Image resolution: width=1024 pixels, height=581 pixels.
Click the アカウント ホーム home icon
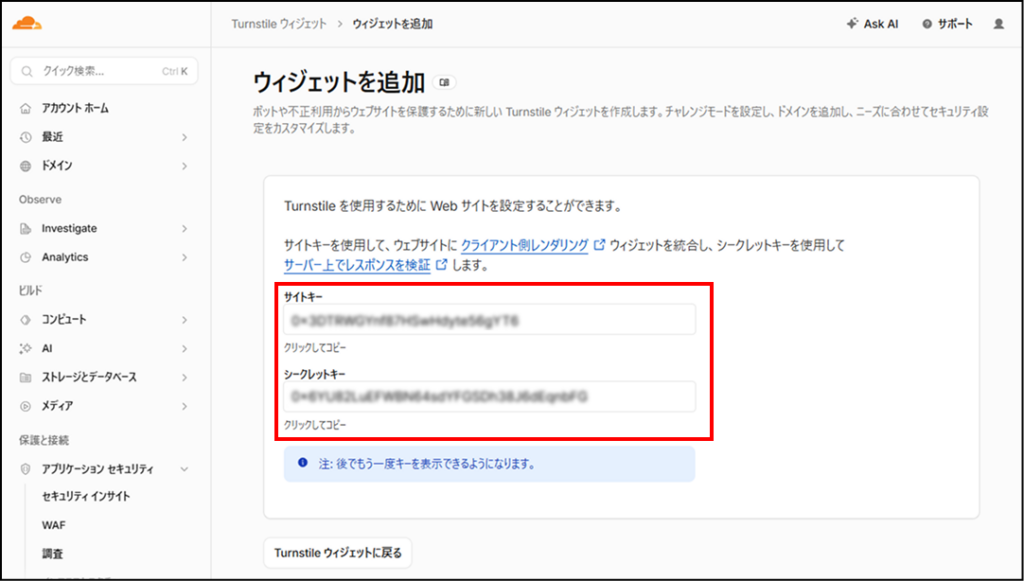[25, 108]
